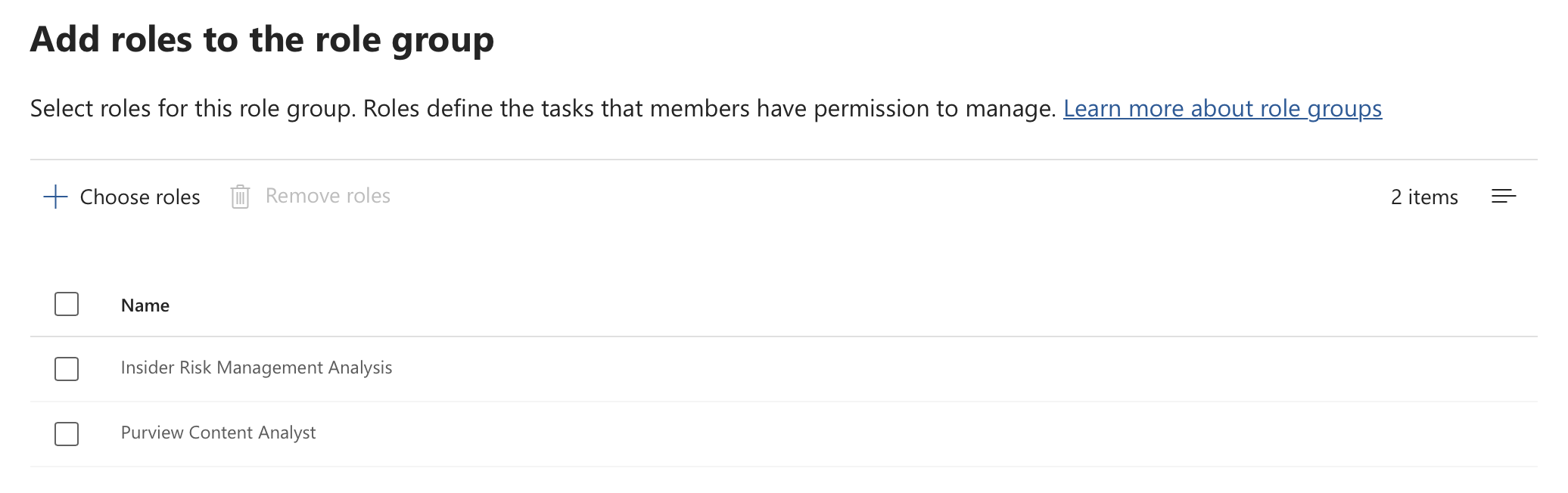Tick the select-all checkbox beside Name
The width and height of the screenshot is (1568, 493).
pyautogui.click(x=67, y=305)
